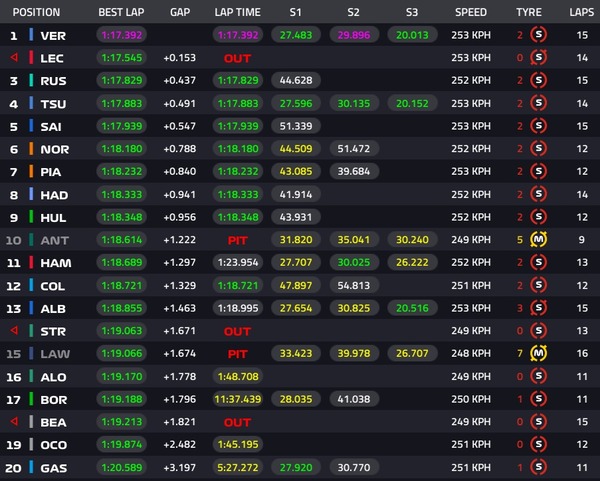Click the red arrow beside LEC

point(14,58)
